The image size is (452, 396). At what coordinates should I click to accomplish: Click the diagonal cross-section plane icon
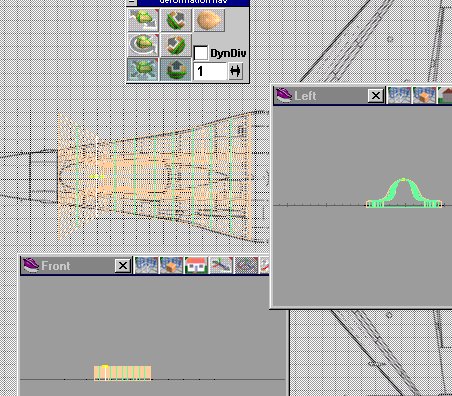(176, 20)
